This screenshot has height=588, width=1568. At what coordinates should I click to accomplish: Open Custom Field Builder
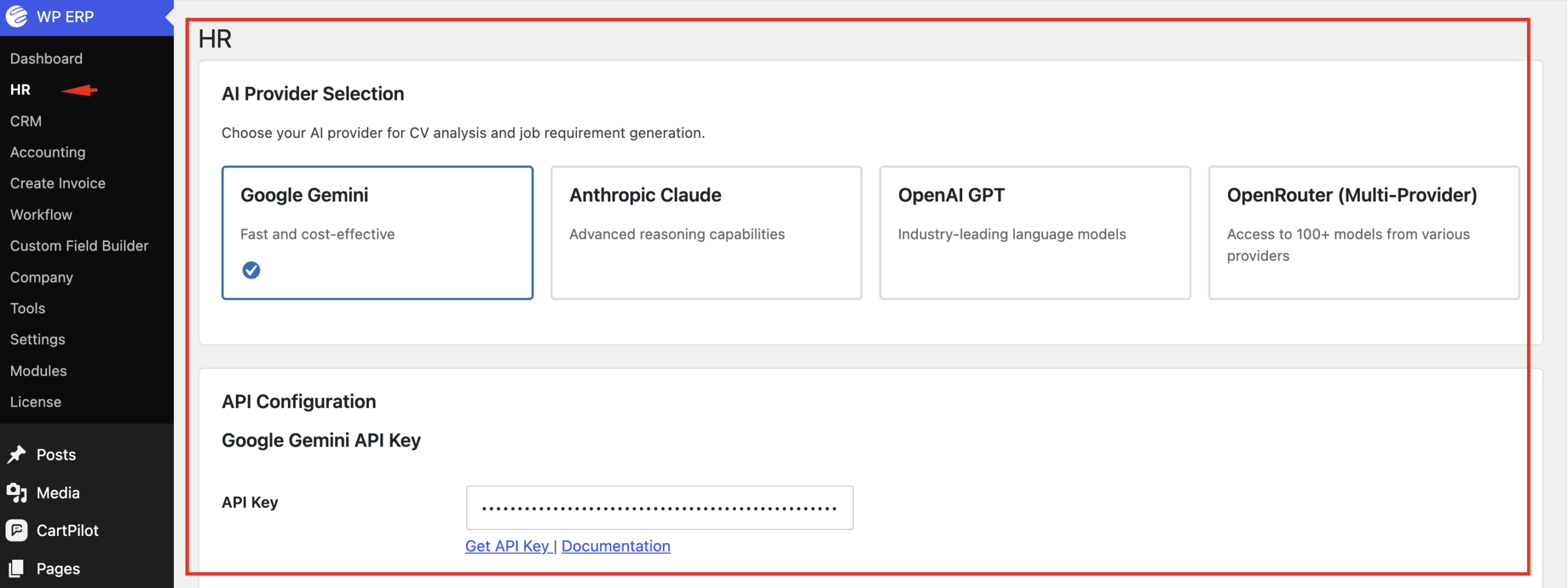click(79, 246)
